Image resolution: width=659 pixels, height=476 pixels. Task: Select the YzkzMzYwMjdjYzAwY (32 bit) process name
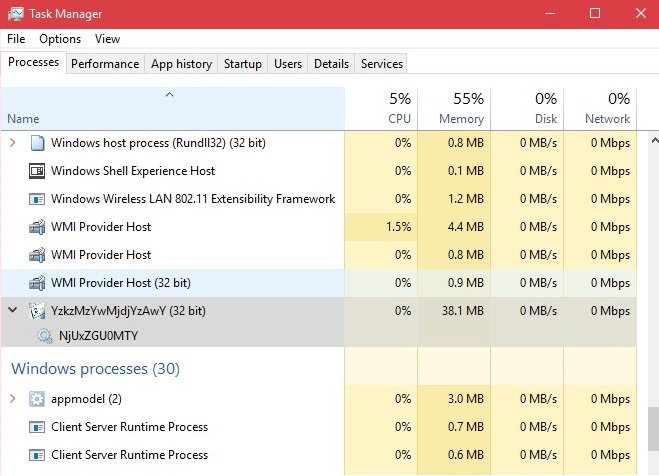pyautogui.click(x=128, y=311)
